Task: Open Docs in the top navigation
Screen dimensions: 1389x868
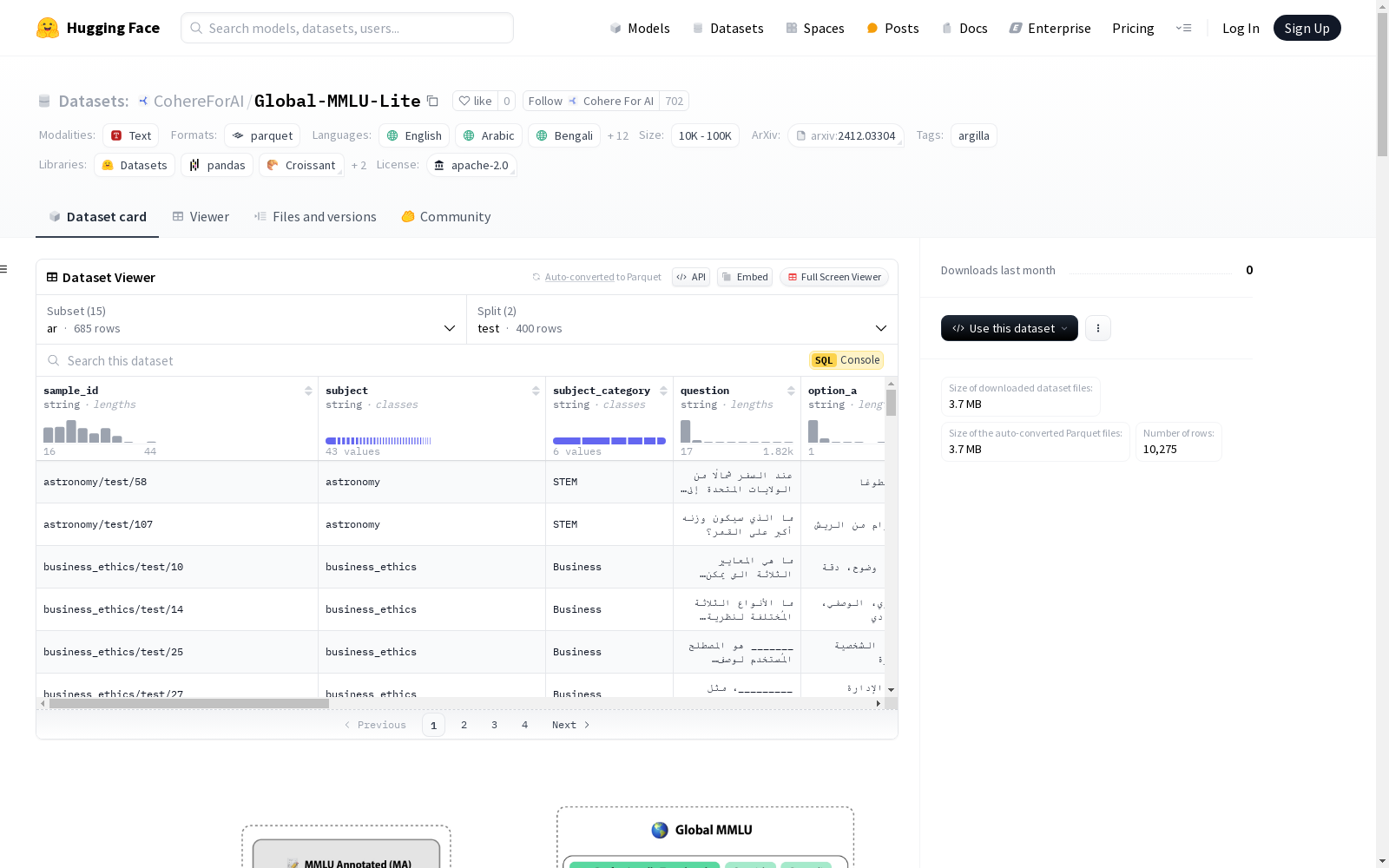Action: [x=964, y=28]
